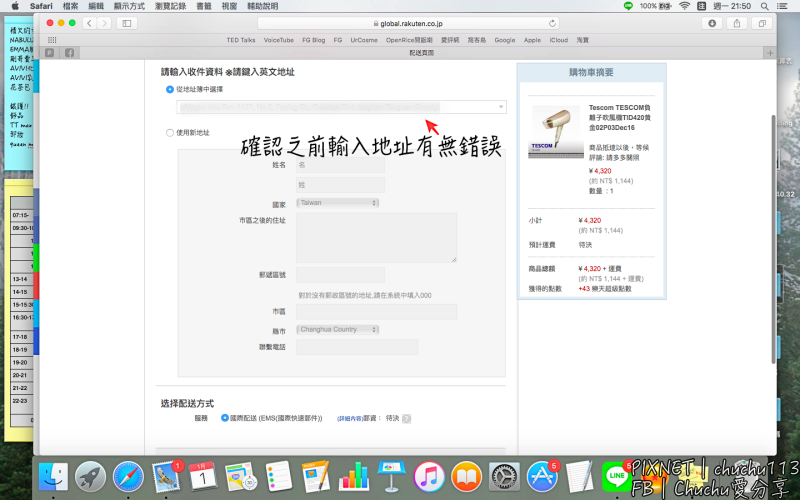
Task: Click the reload icon in address bar
Action: [x=552, y=22]
